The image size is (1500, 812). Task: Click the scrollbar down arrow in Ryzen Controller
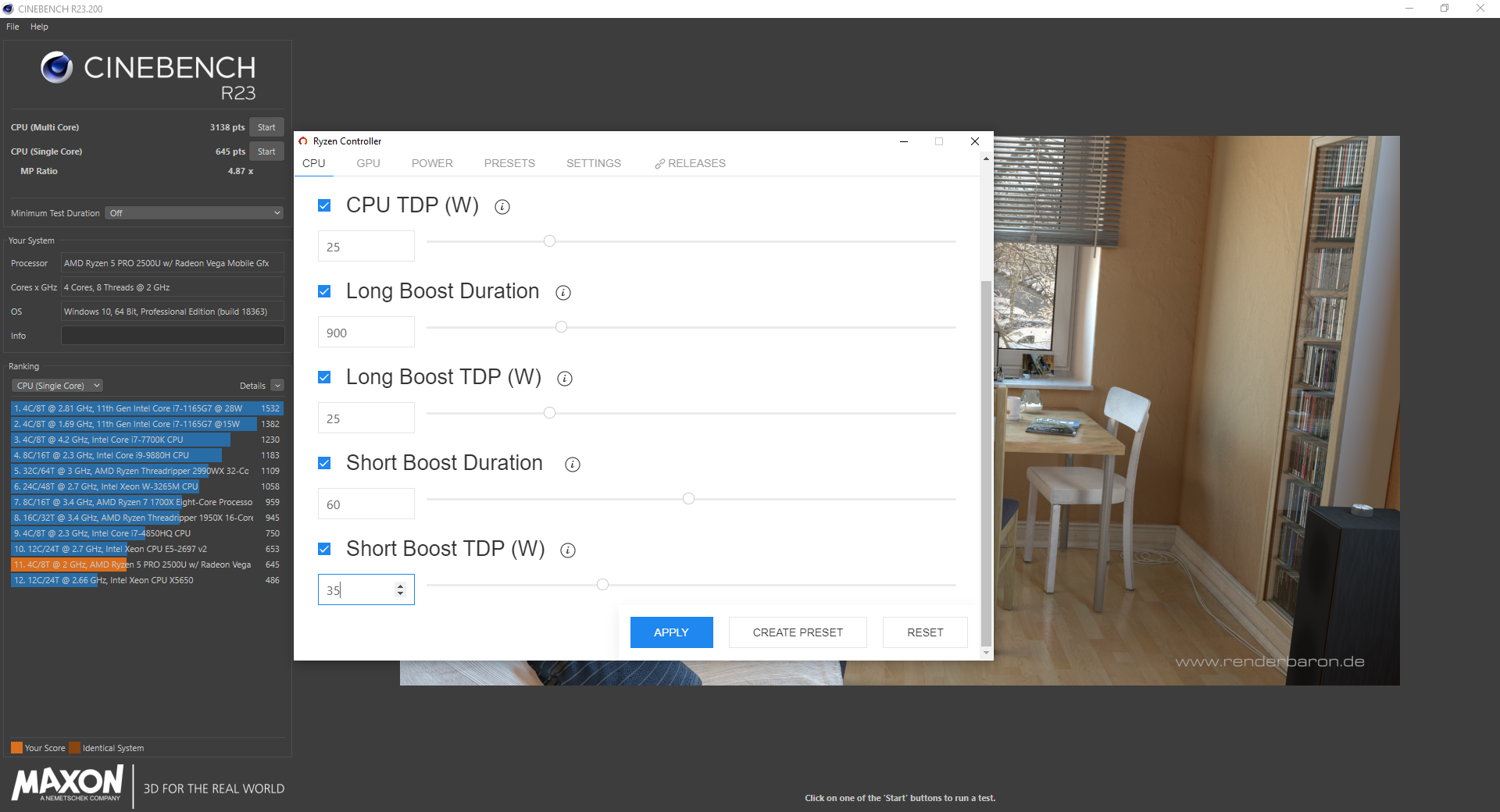click(x=986, y=653)
